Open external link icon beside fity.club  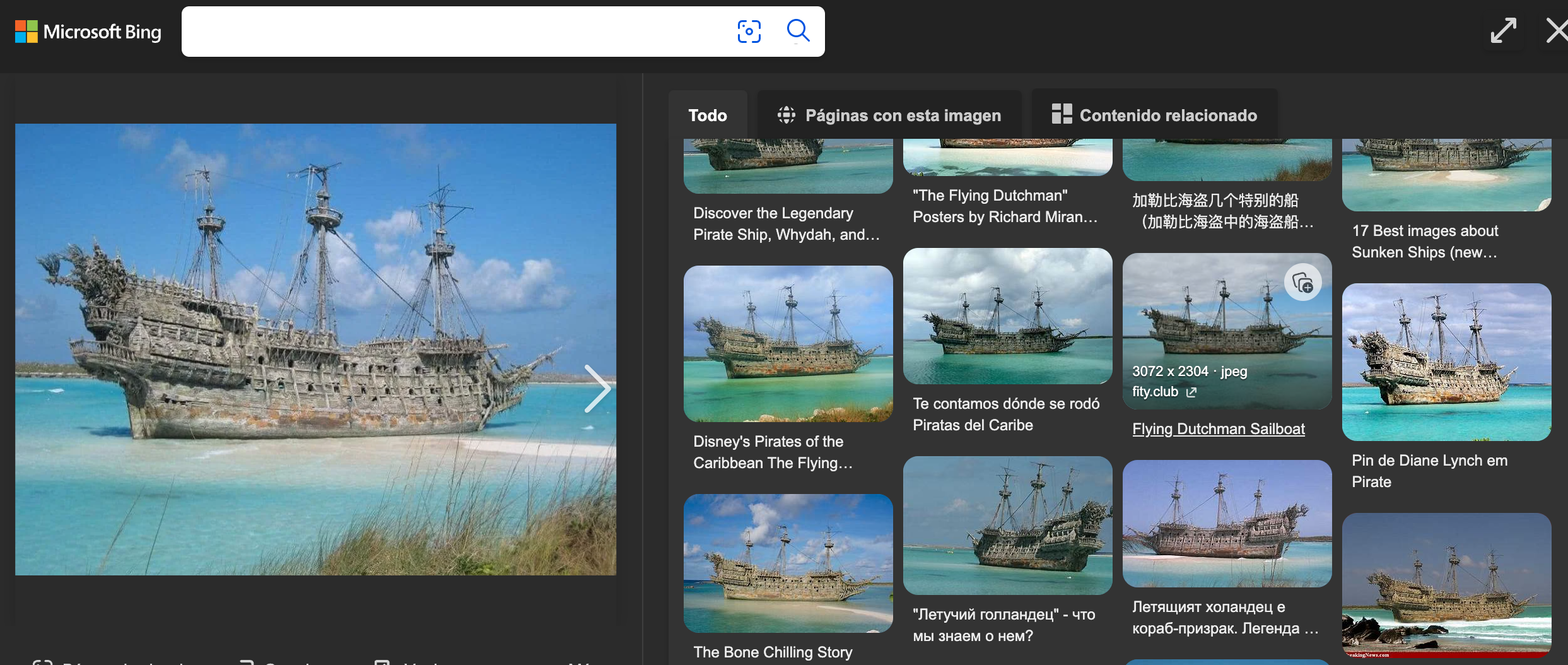1191,392
